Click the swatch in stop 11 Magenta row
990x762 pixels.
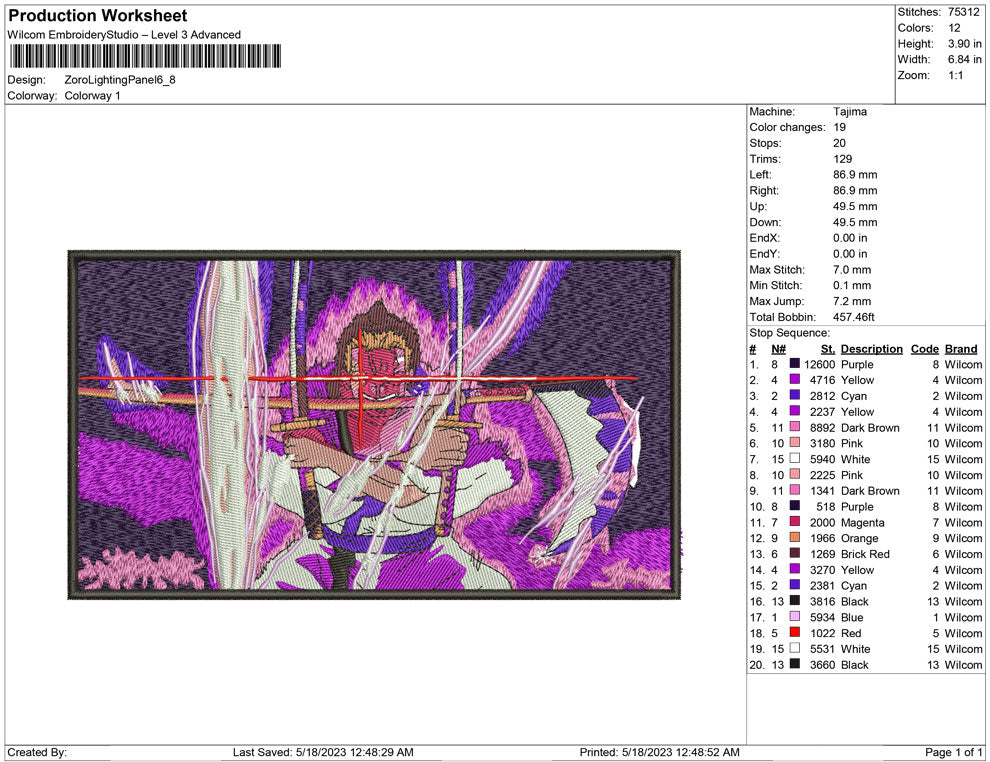(795, 521)
